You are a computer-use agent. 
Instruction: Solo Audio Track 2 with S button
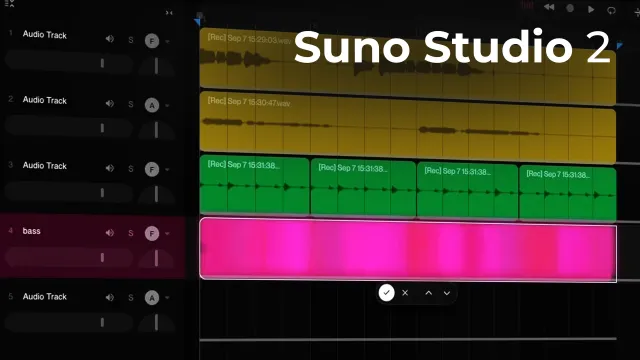pyautogui.click(x=131, y=104)
